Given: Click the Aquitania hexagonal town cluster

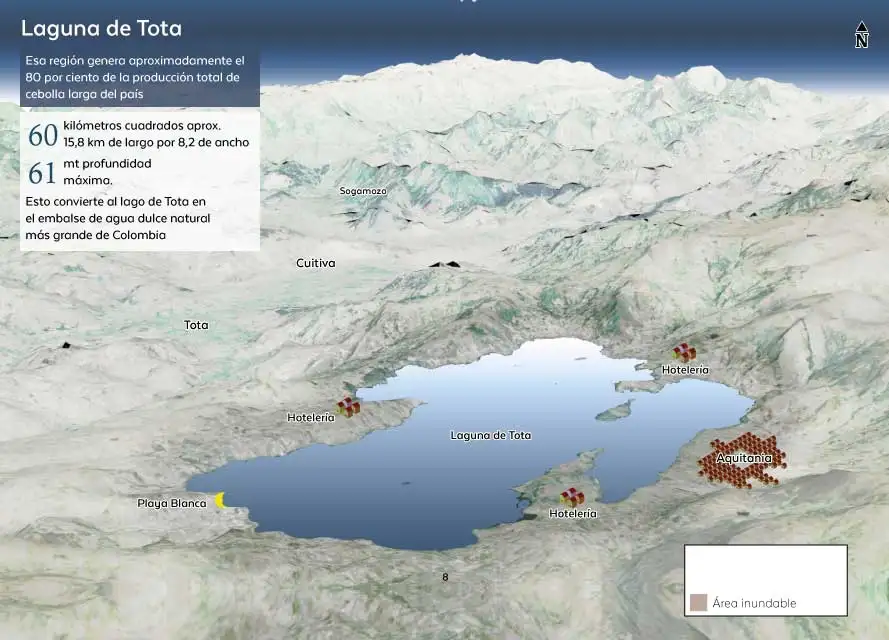Looking at the screenshot, I should click(x=742, y=460).
